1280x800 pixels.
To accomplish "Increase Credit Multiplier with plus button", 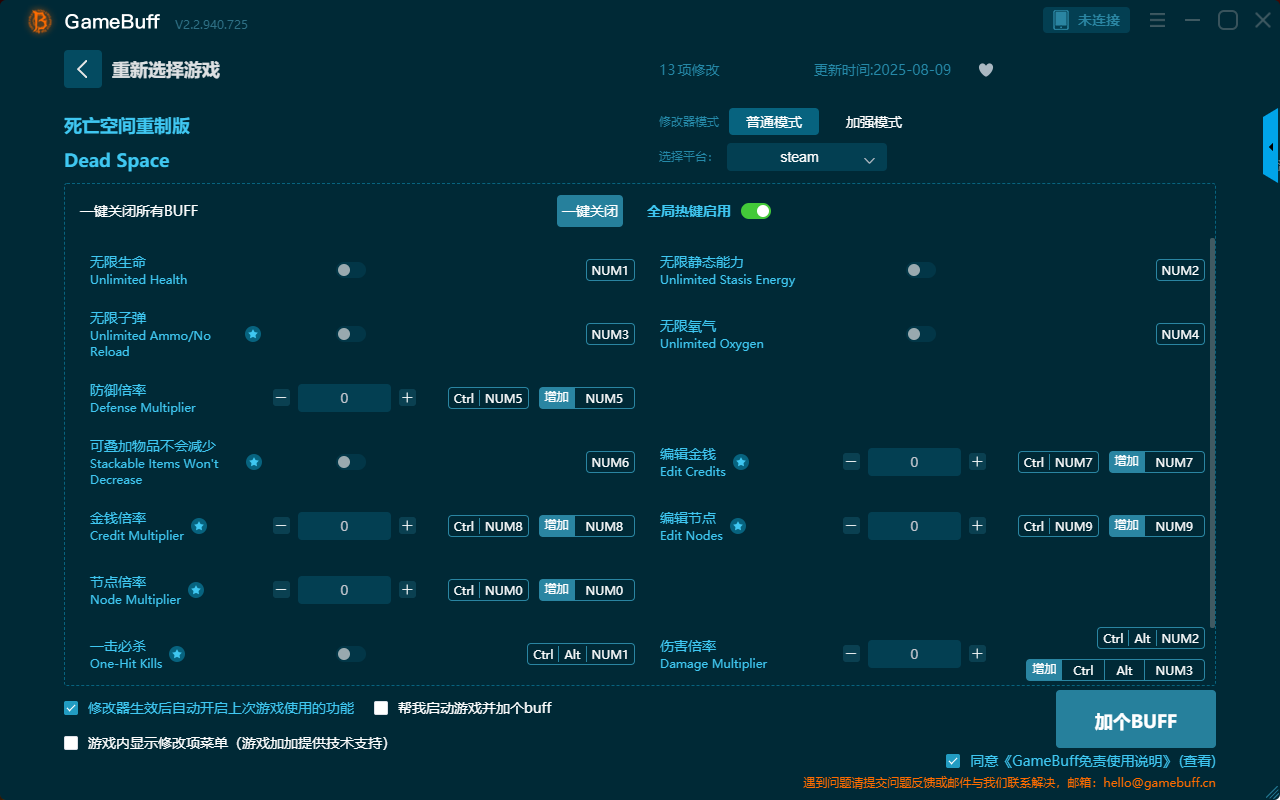I will pyautogui.click(x=407, y=526).
